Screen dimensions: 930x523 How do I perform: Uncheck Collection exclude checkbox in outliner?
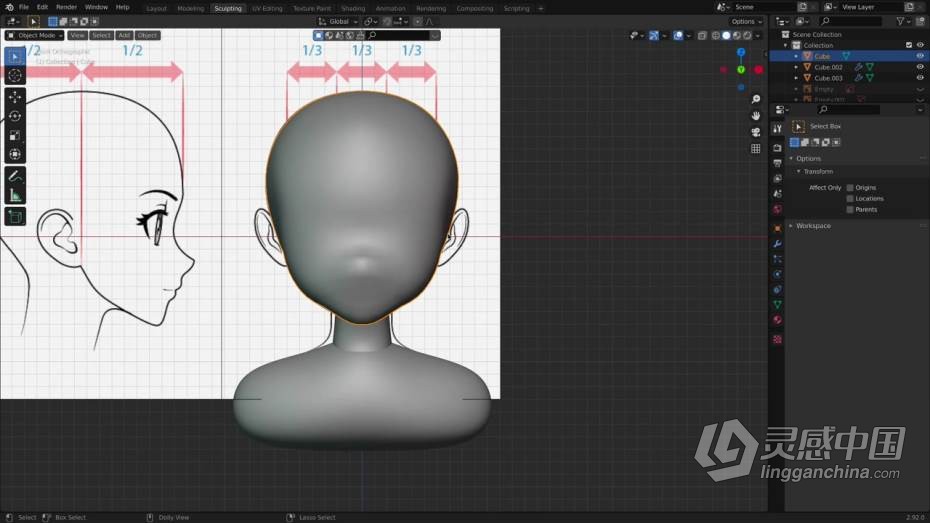909,45
